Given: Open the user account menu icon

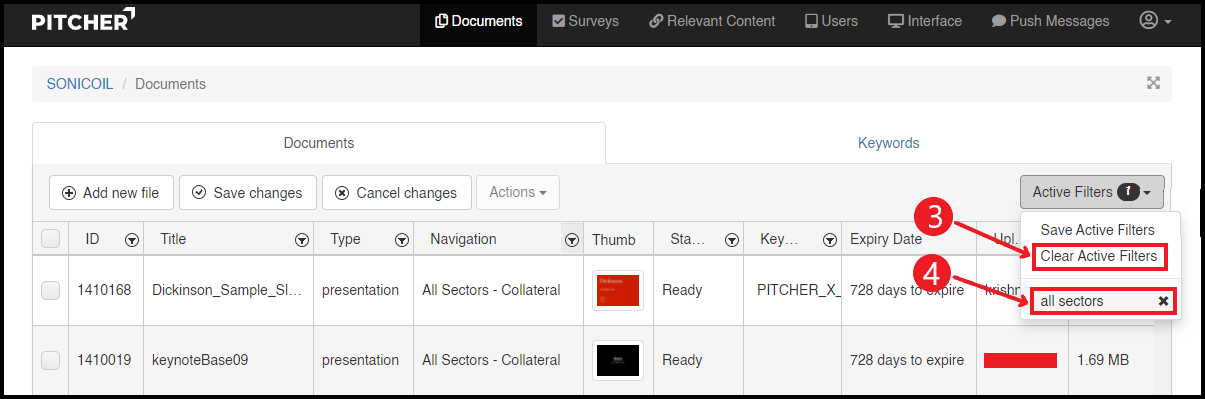Looking at the screenshot, I should (1155, 21).
